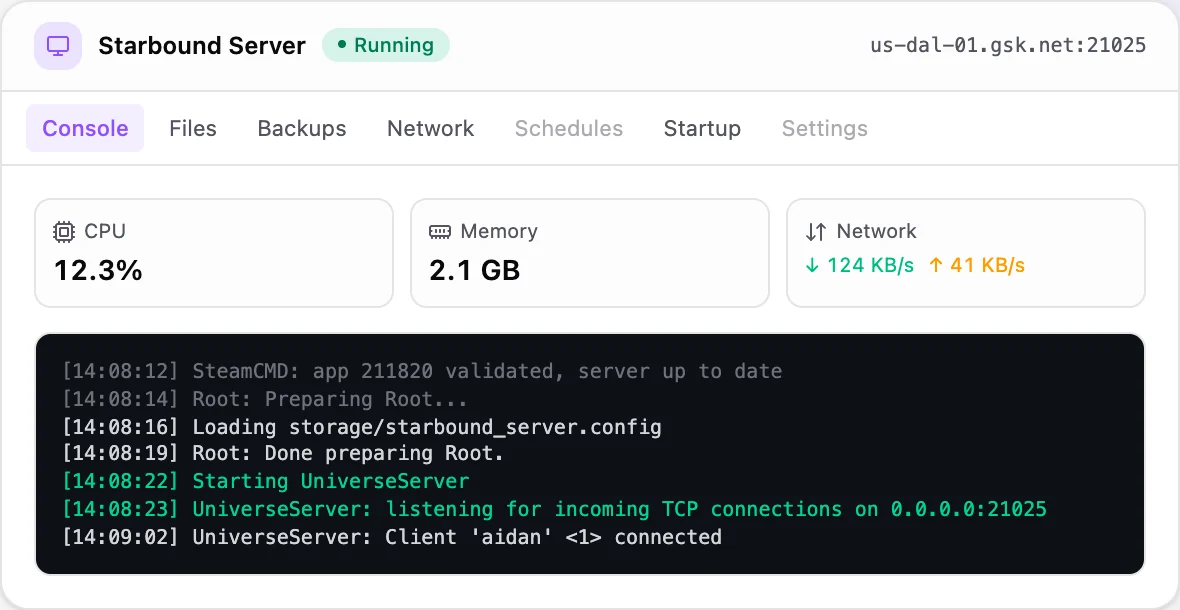Open the Startup tab
This screenshot has height=610, width=1180.
tap(702, 129)
